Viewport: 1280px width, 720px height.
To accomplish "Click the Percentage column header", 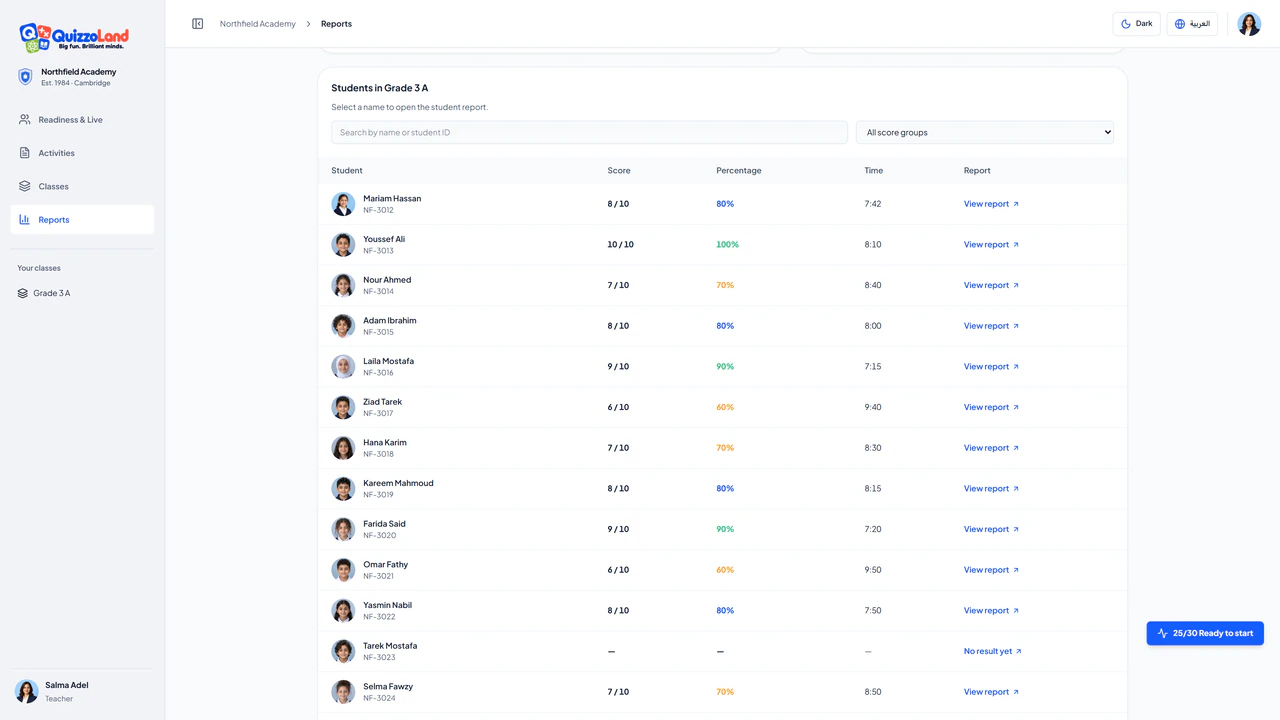I will click(x=739, y=171).
